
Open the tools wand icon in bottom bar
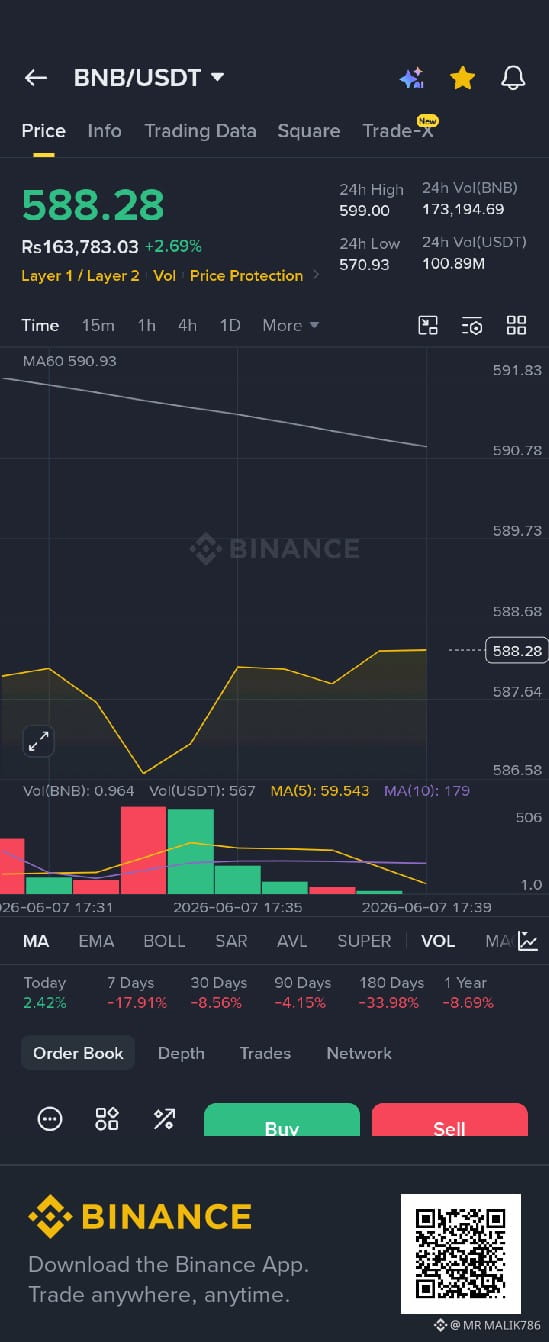[x=164, y=1119]
